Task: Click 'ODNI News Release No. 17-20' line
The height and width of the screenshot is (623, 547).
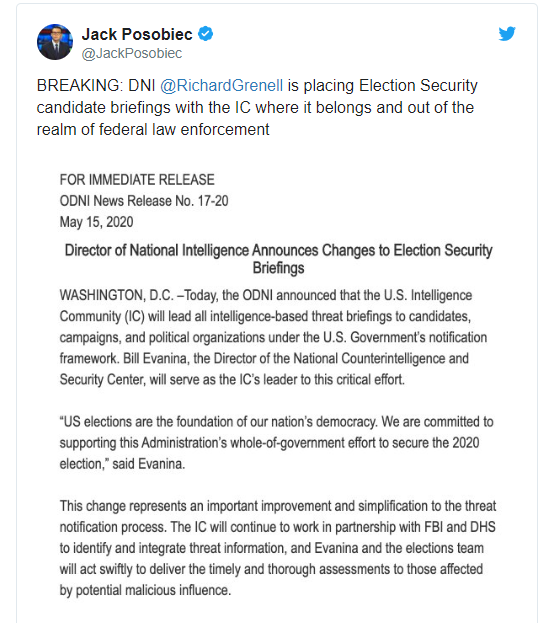Action: [144, 201]
